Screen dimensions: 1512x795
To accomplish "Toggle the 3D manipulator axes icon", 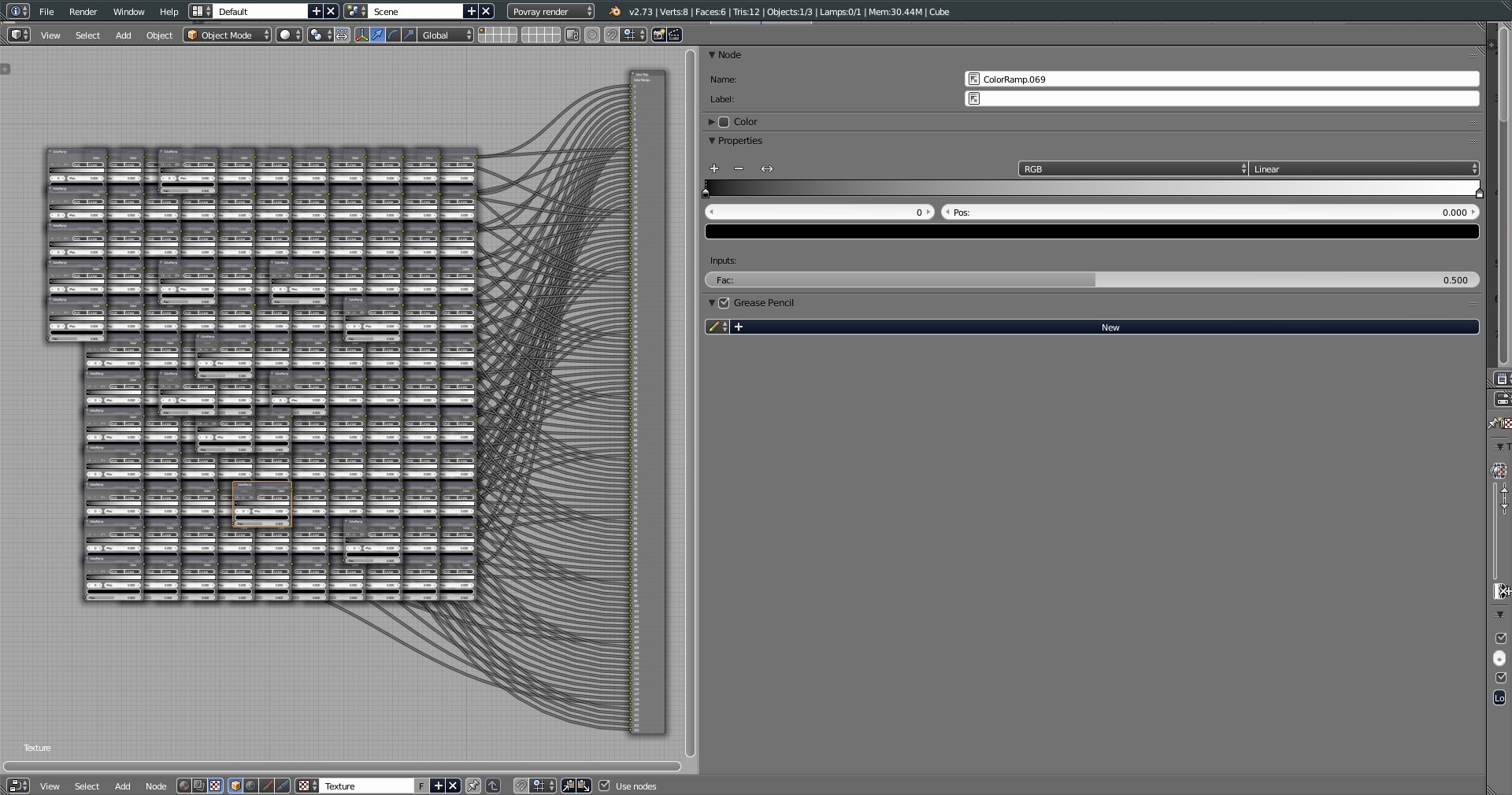I will point(361,35).
